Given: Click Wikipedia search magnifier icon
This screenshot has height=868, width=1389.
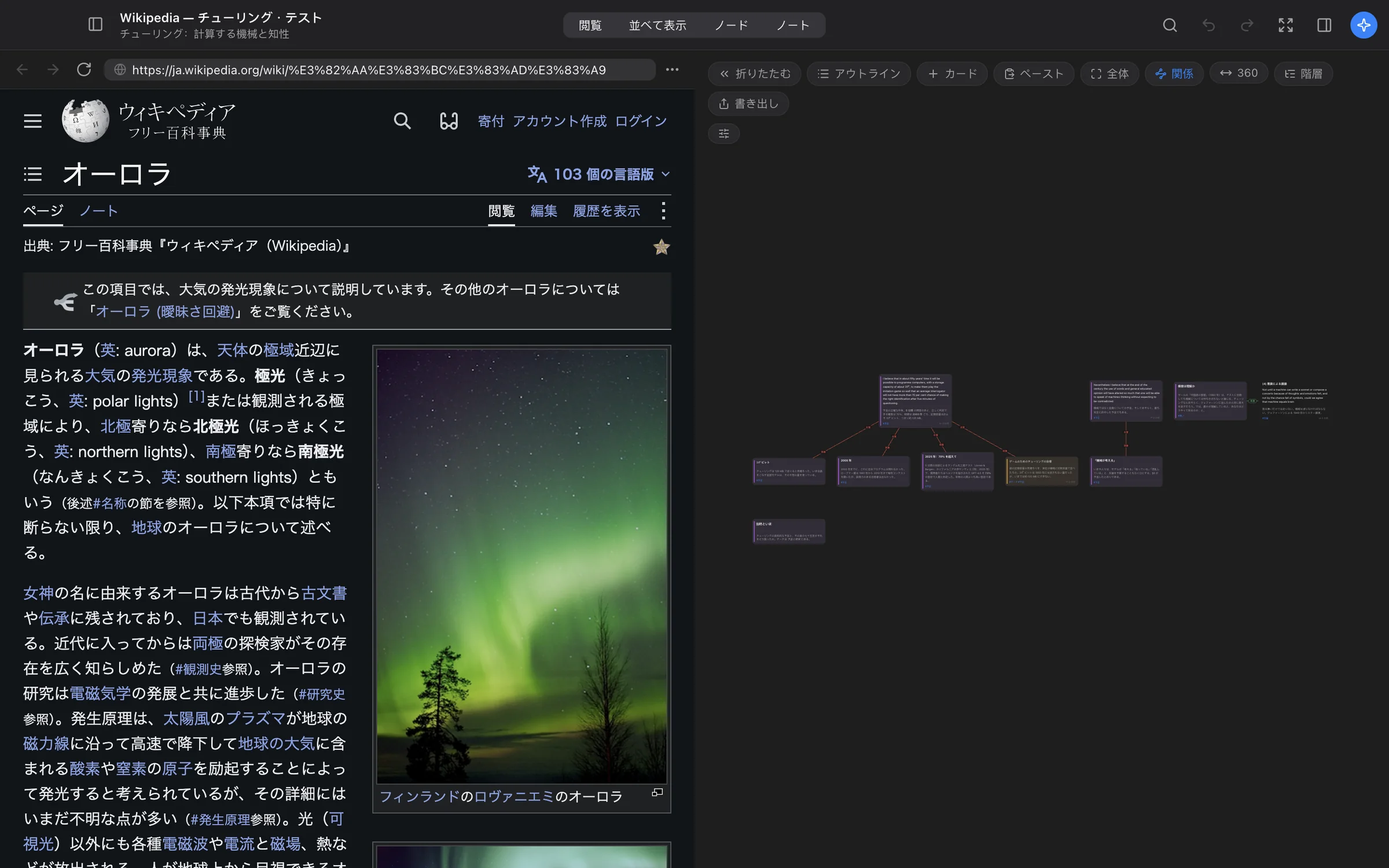Looking at the screenshot, I should pos(402,121).
